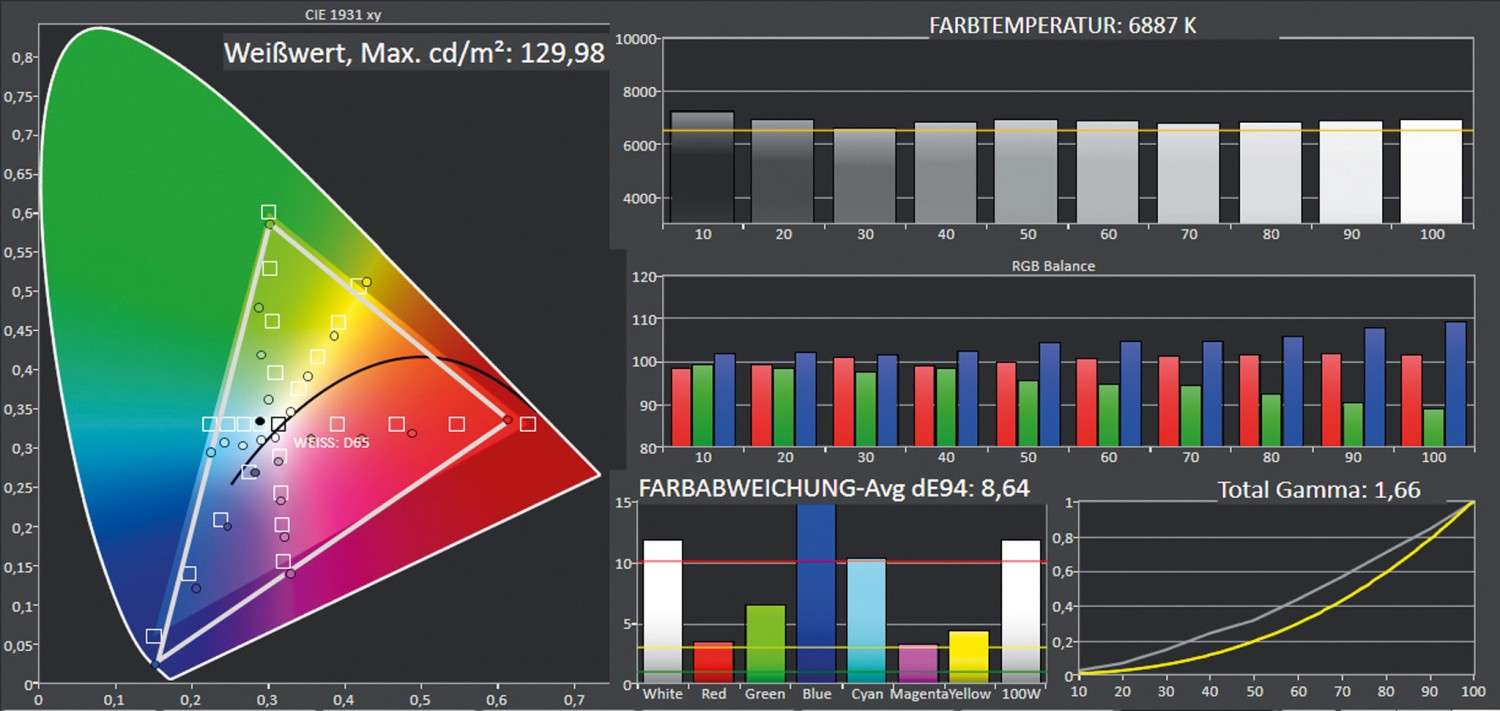Click the 10000 label on temperature axis

635,39
